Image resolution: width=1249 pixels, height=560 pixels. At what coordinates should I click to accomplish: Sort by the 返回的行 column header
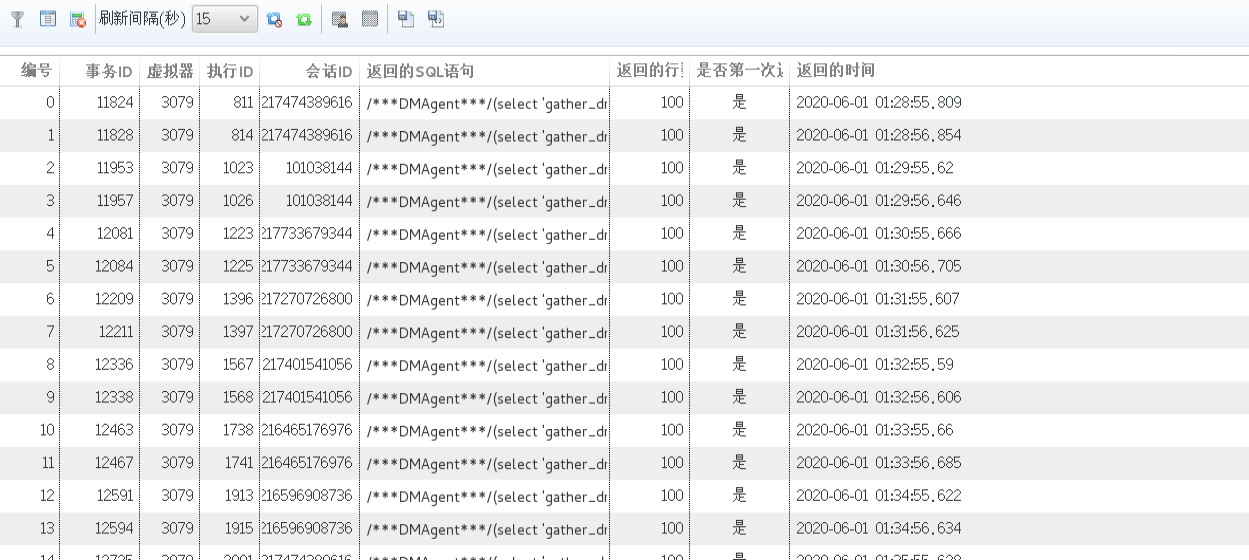[650, 71]
